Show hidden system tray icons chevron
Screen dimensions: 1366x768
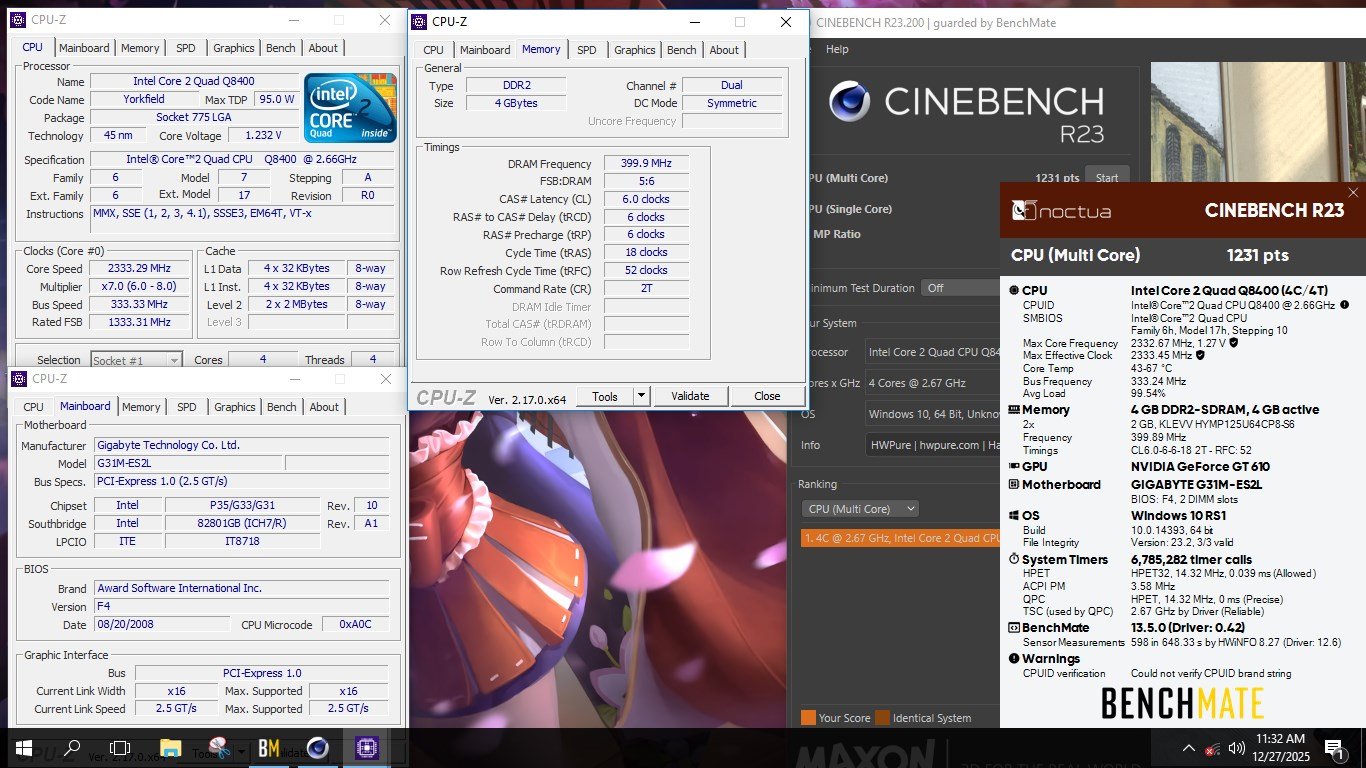tap(1189, 748)
